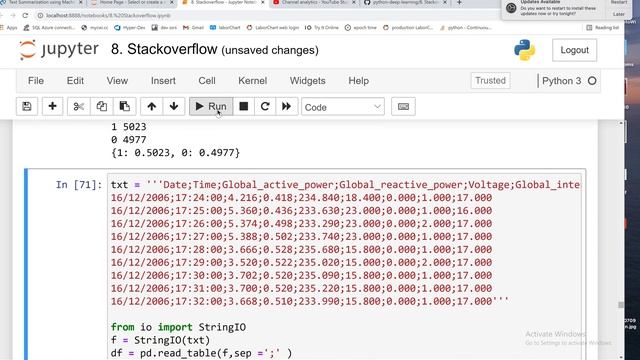Open the Apps bookmark
640x360 pixels.
click(9, 28)
